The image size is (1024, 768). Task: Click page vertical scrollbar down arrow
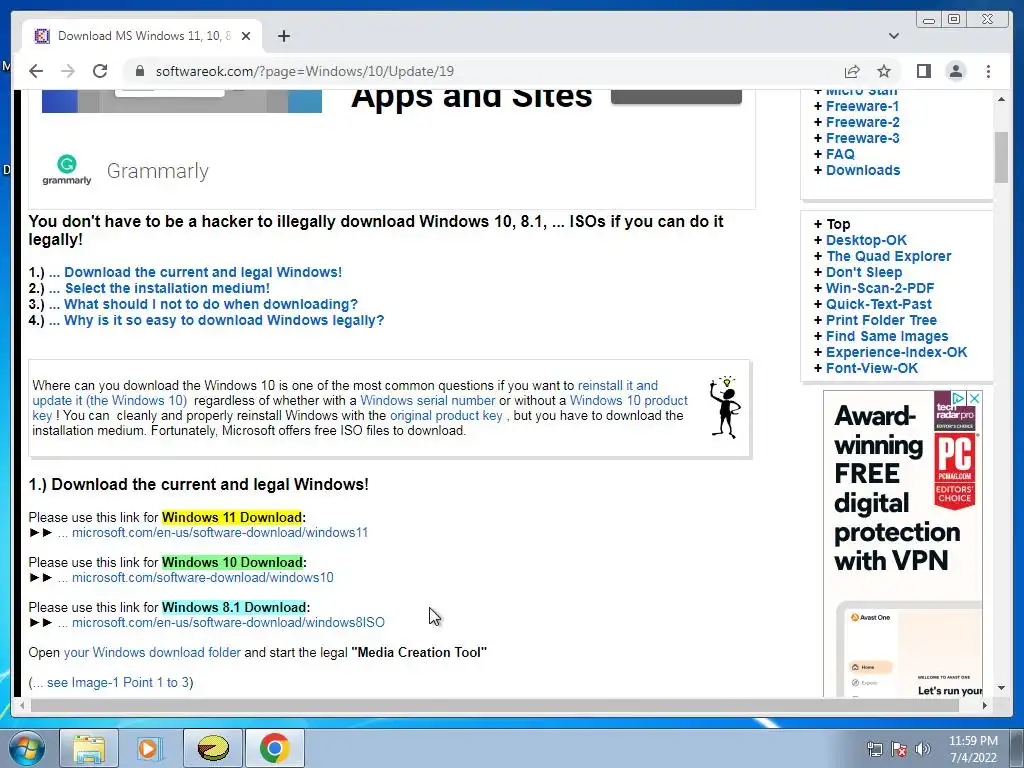pos(1001,688)
